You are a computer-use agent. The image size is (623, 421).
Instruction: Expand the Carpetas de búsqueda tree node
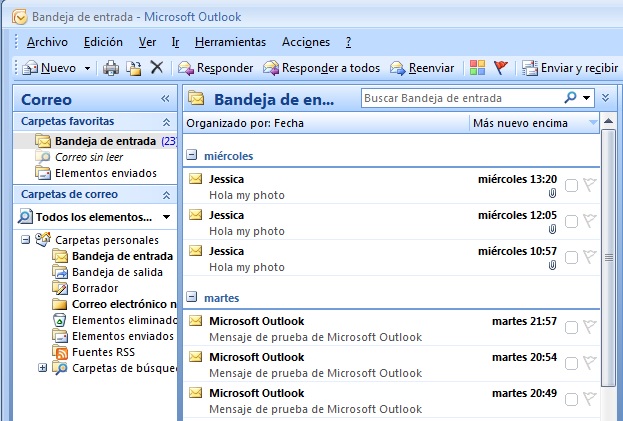click(42, 368)
